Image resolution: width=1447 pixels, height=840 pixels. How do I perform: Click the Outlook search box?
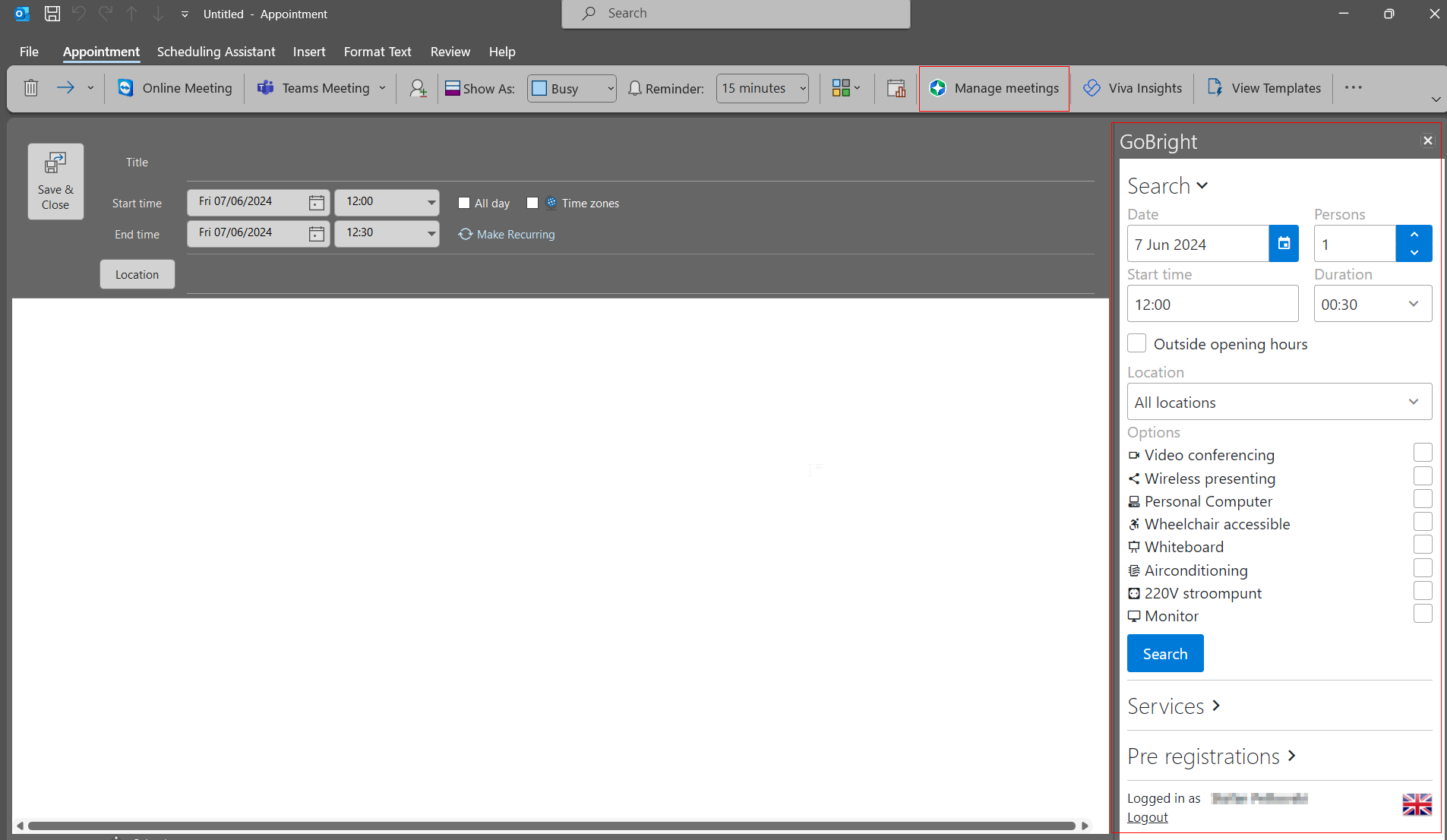pos(735,14)
